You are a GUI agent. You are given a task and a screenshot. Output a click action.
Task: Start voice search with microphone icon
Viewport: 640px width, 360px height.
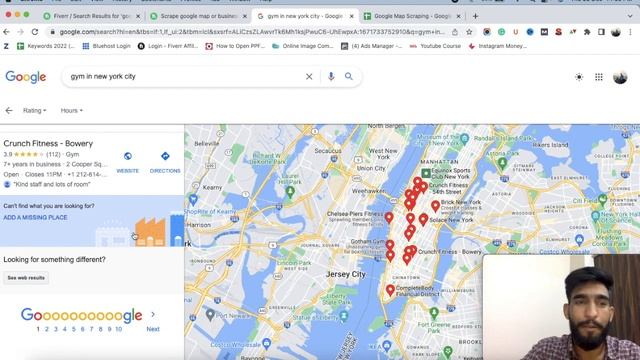[x=331, y=76]
